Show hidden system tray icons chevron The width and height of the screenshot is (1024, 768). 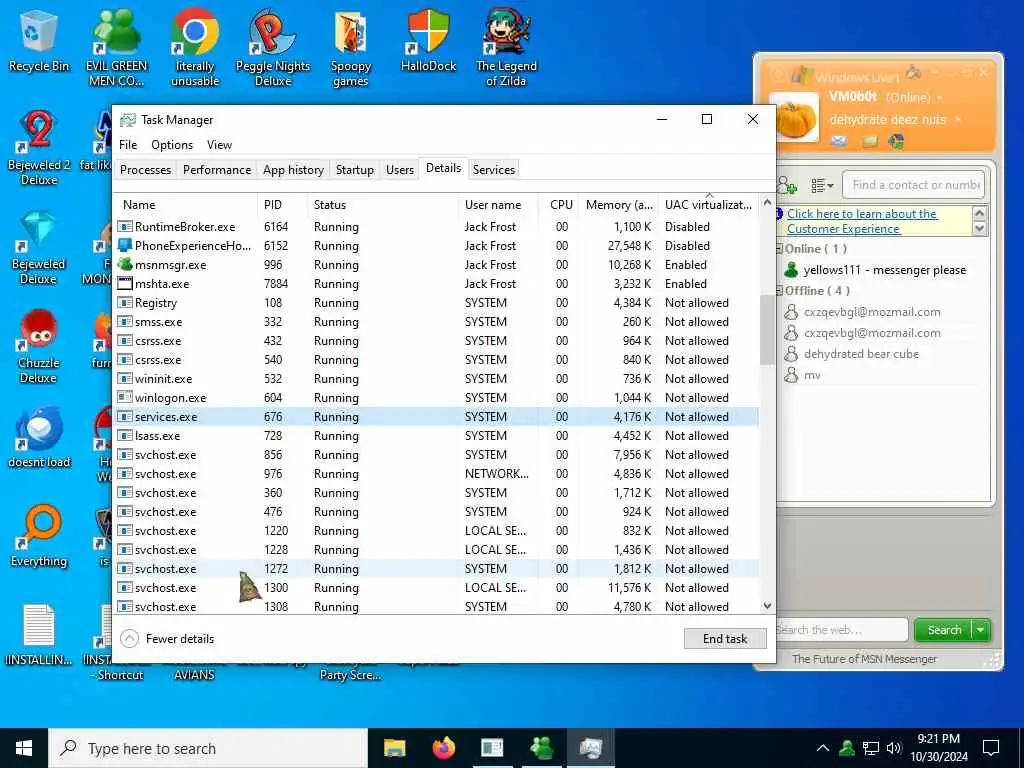pyautogui.click(x=823, y=748)
